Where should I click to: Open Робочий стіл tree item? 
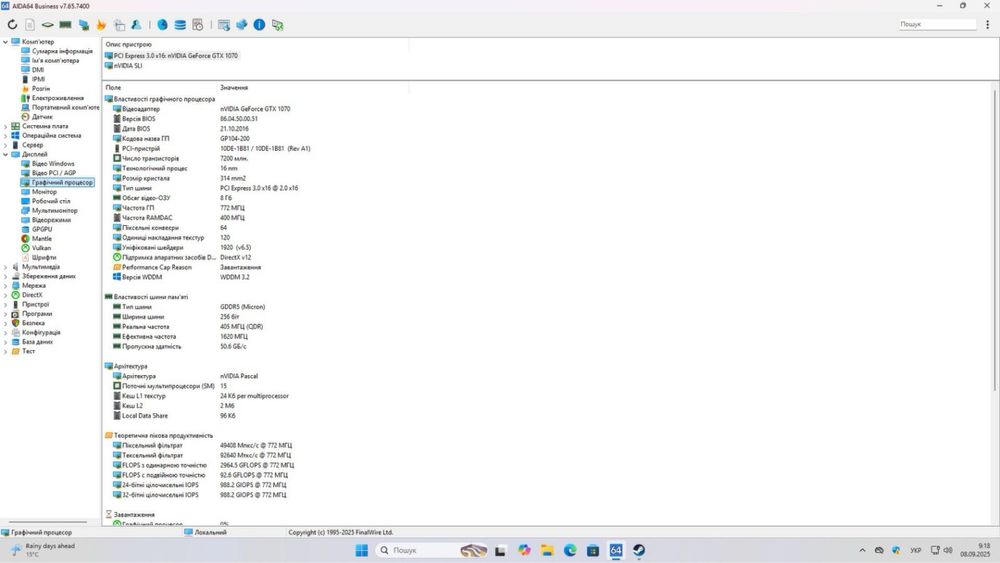(x=51, y=201)
